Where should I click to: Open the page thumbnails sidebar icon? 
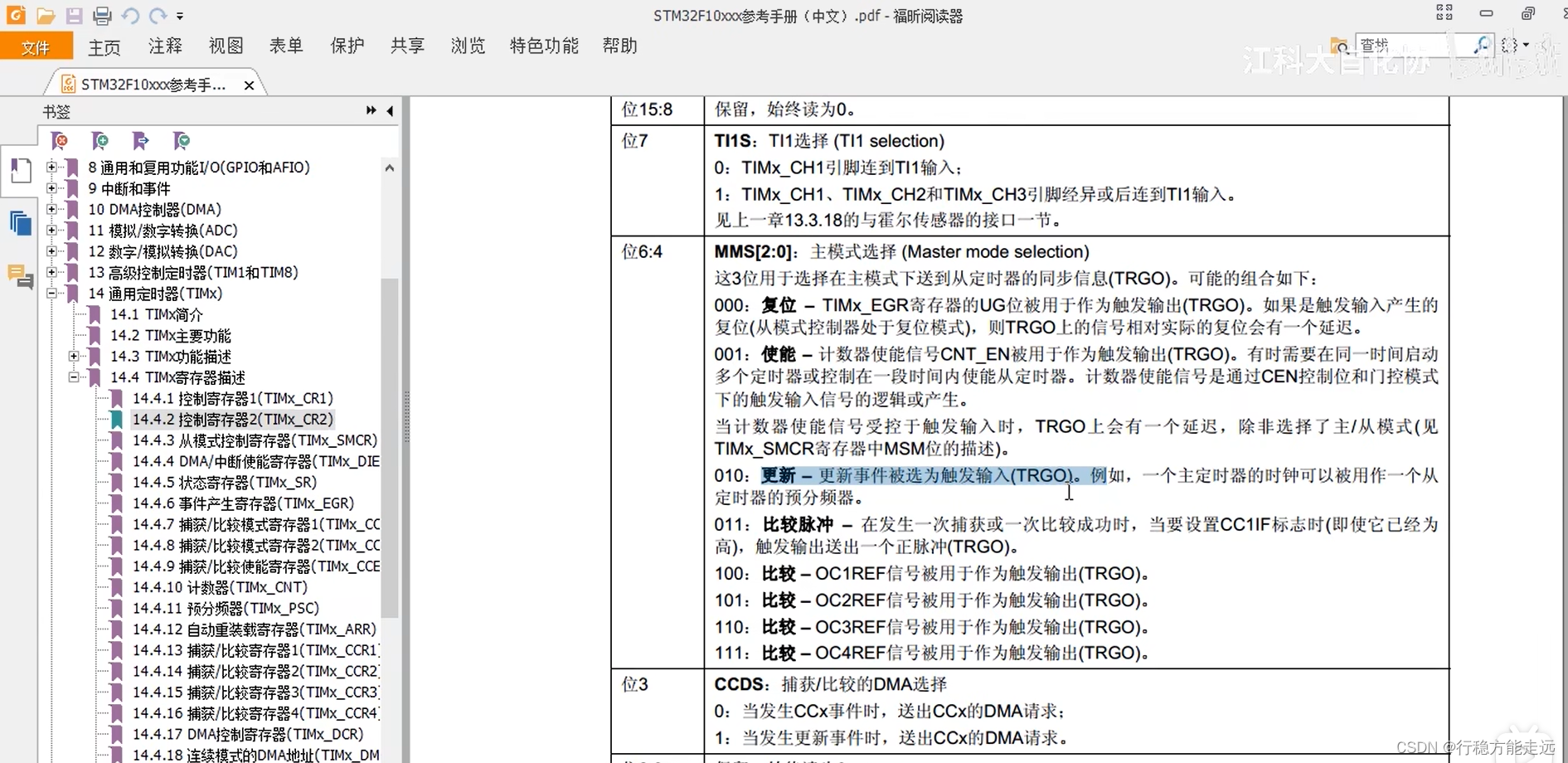[21, 223]
